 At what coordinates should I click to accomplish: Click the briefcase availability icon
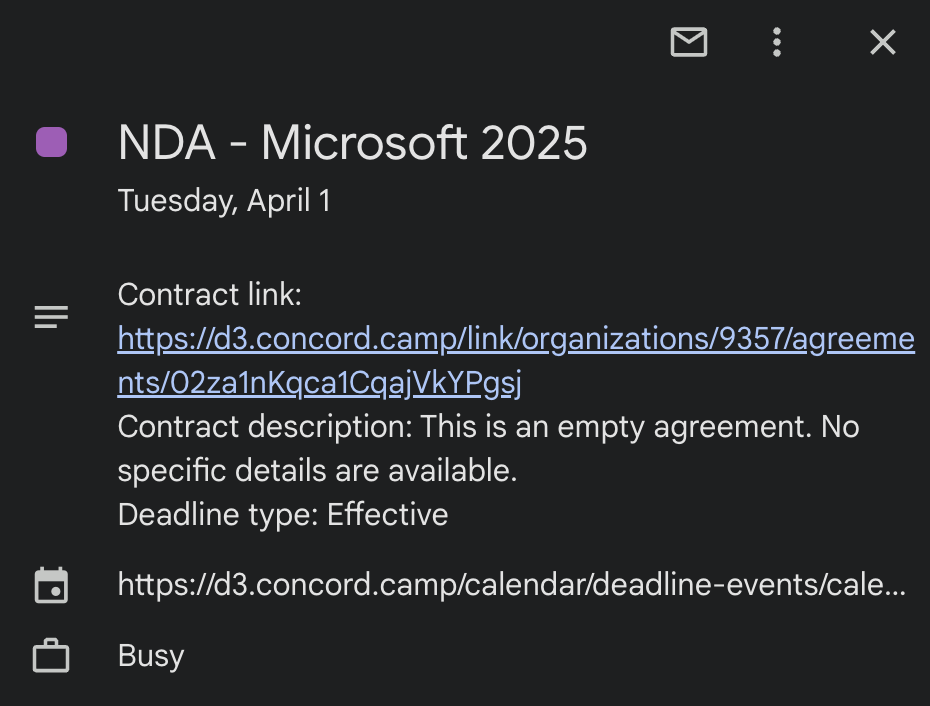52,657
